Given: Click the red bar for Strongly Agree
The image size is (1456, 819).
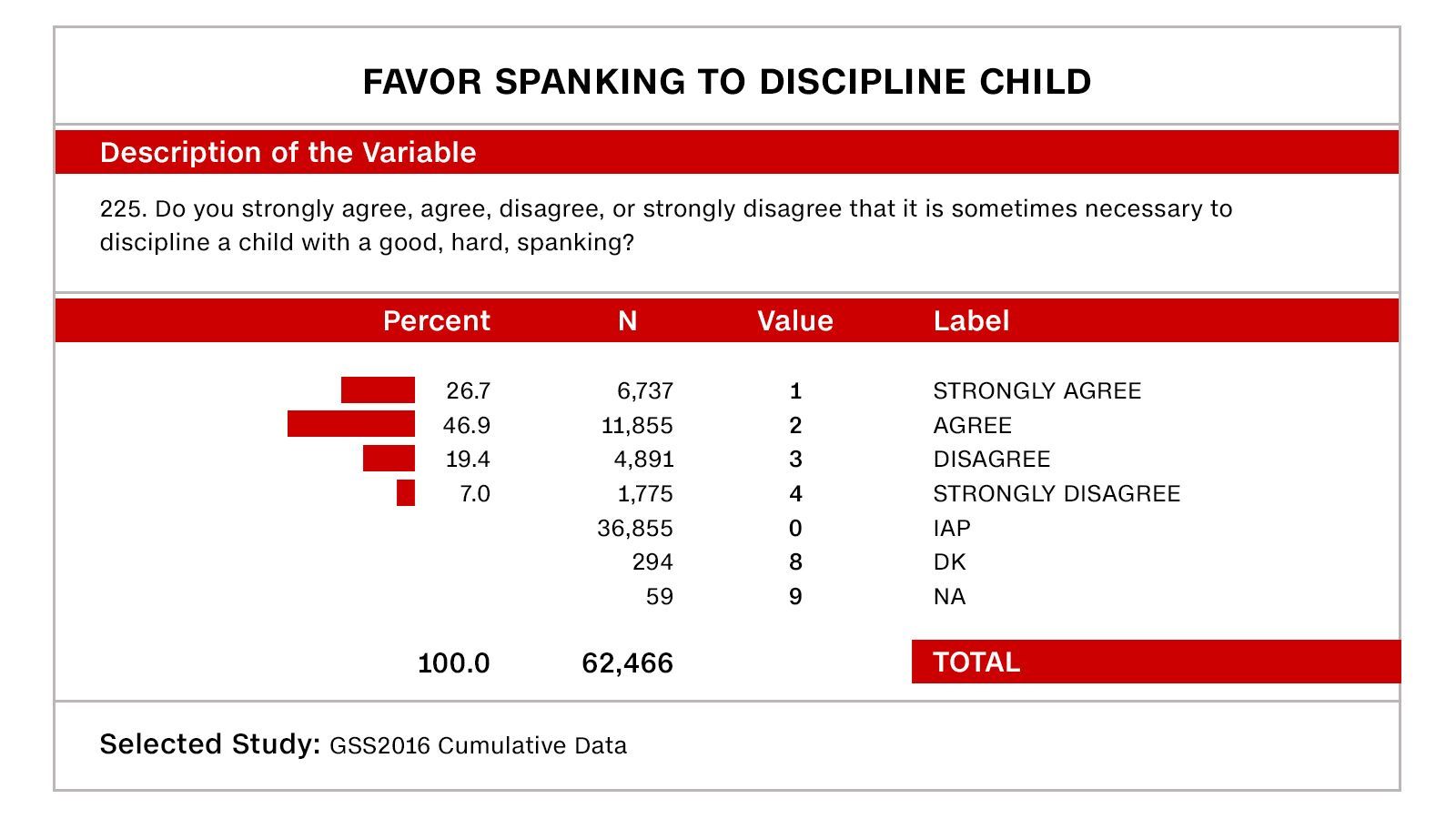Looking at the screenshot, I should point(378,390).
